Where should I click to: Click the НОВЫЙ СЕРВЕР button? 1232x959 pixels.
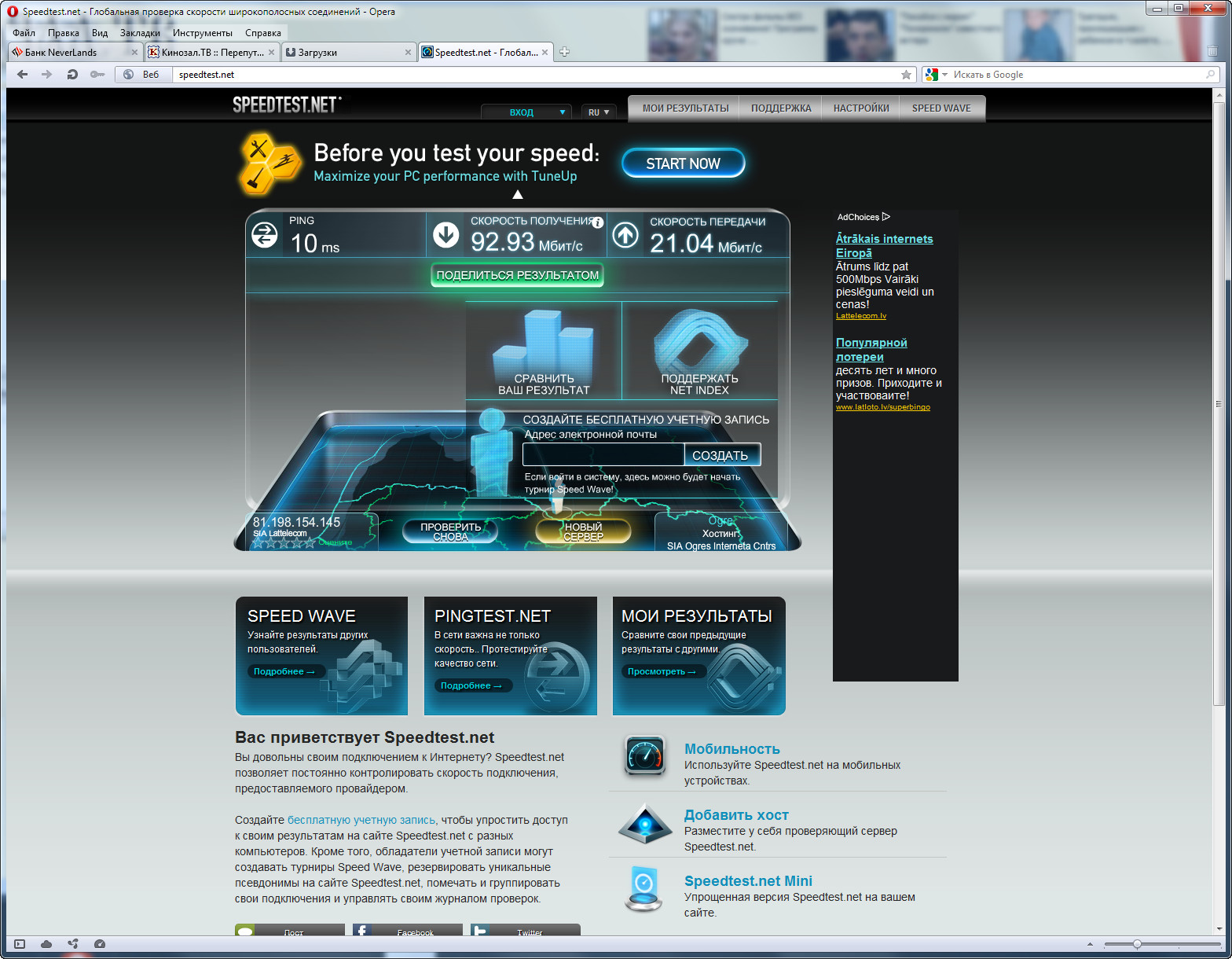click(583, 532)
